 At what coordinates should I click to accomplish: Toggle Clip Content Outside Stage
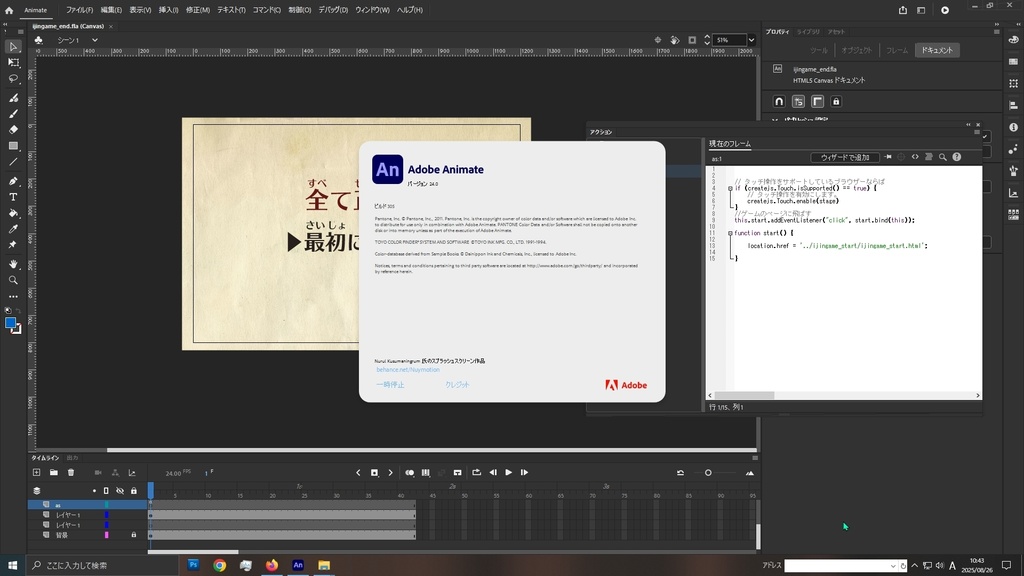[692, 40]
